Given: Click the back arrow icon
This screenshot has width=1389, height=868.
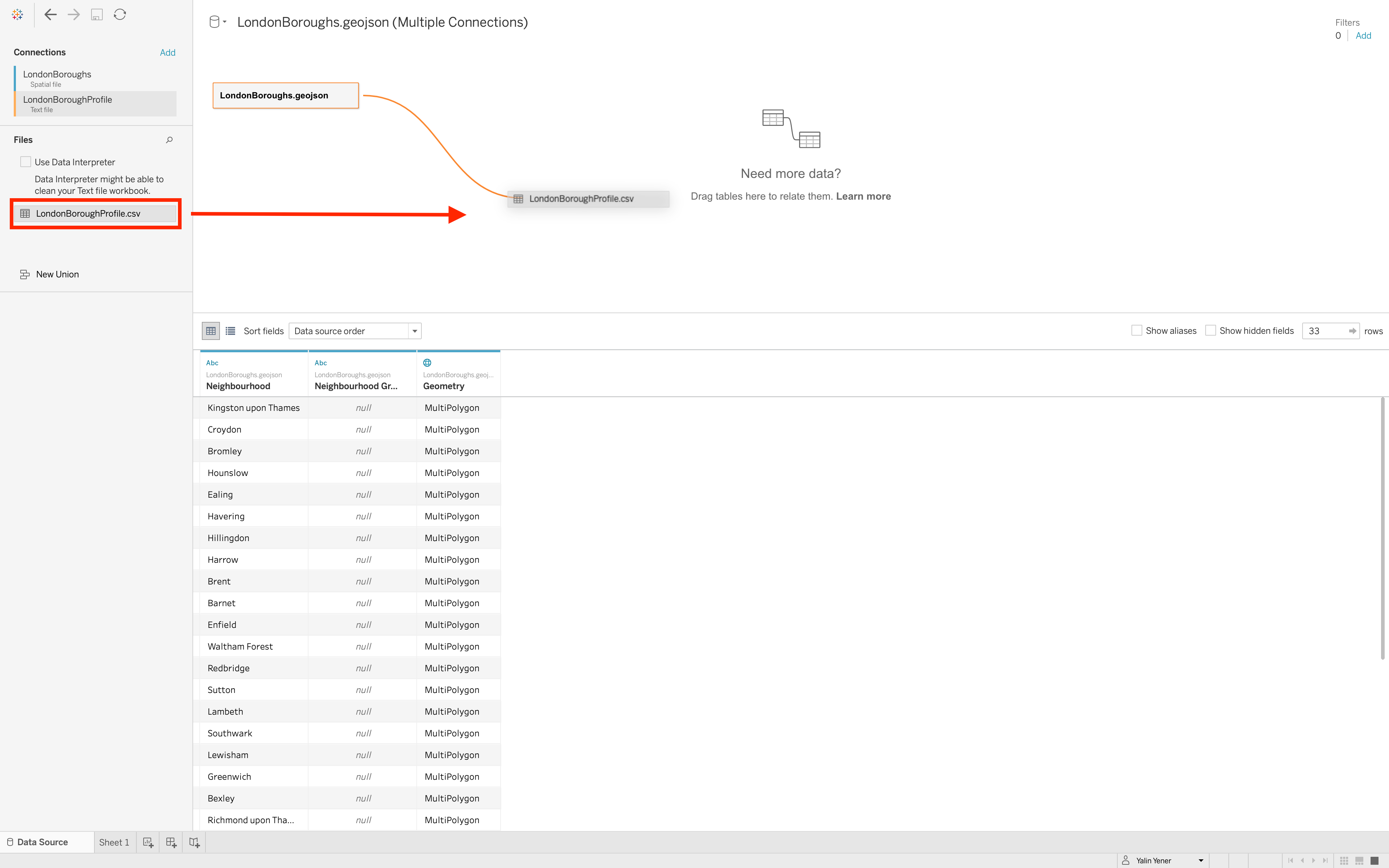Looking at the screenshot, I should [x=51, y=15].
